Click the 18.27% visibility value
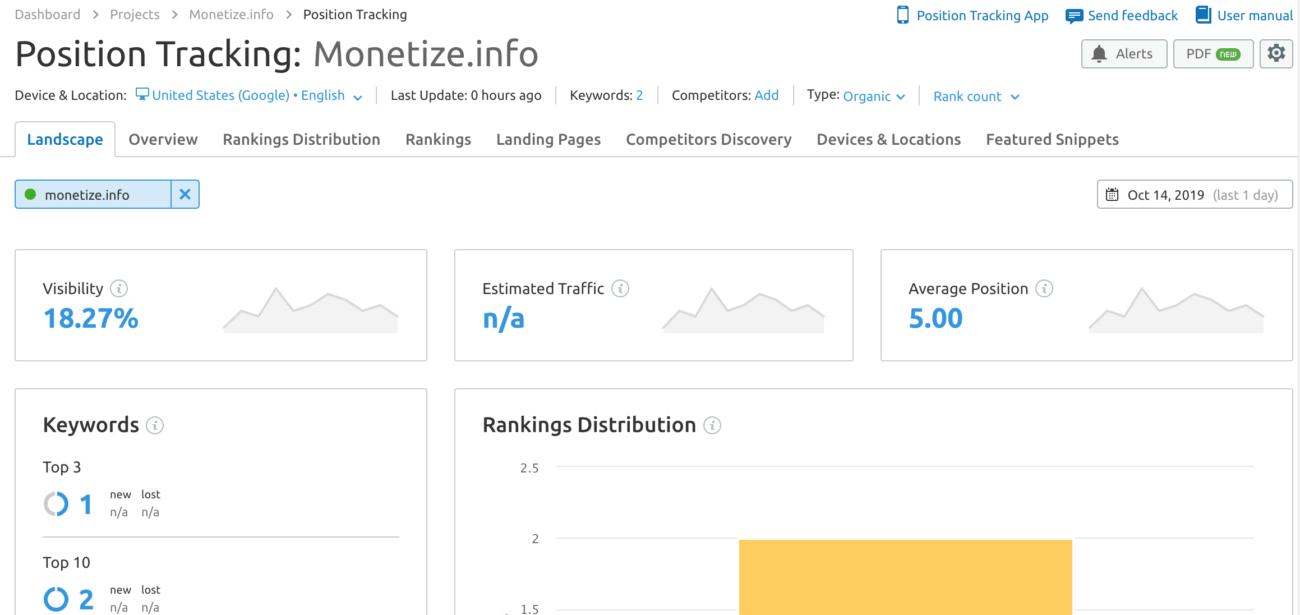The width and height of the screenshot is (1300, 615). (90, 319)
